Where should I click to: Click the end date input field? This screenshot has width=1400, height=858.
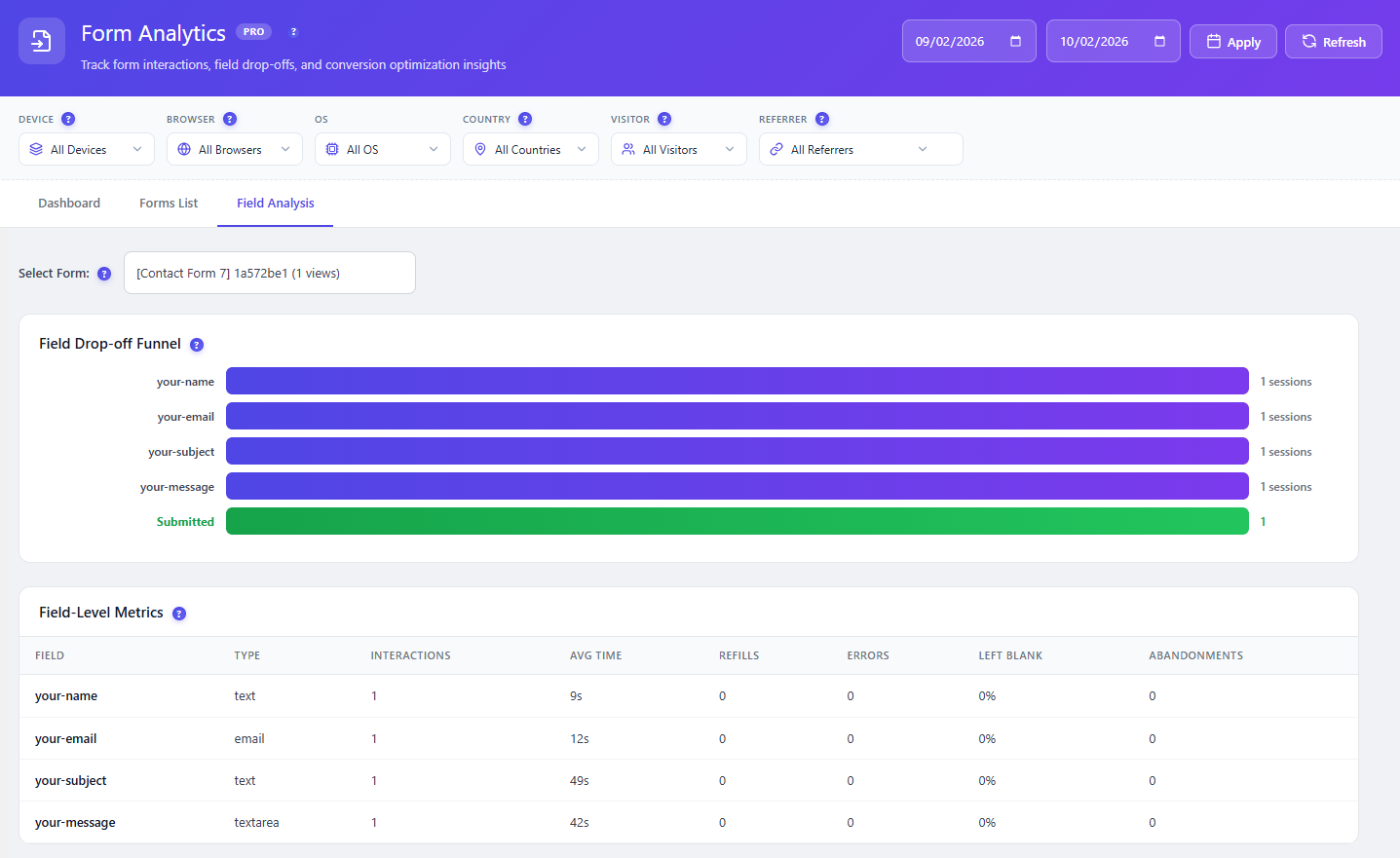(x=1101, y=41)
